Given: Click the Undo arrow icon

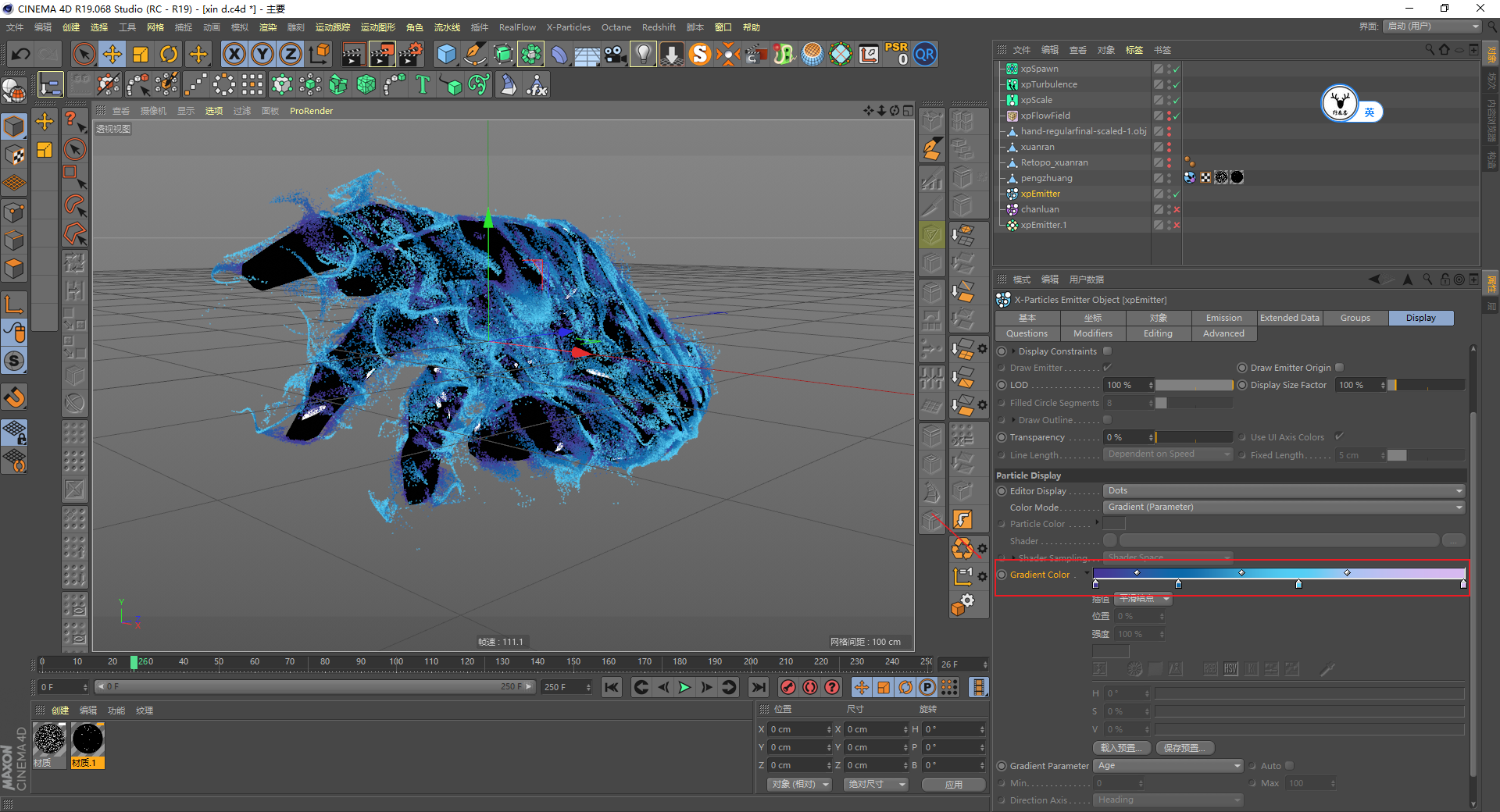Looking at the screenshot, I should click(21, 54).
